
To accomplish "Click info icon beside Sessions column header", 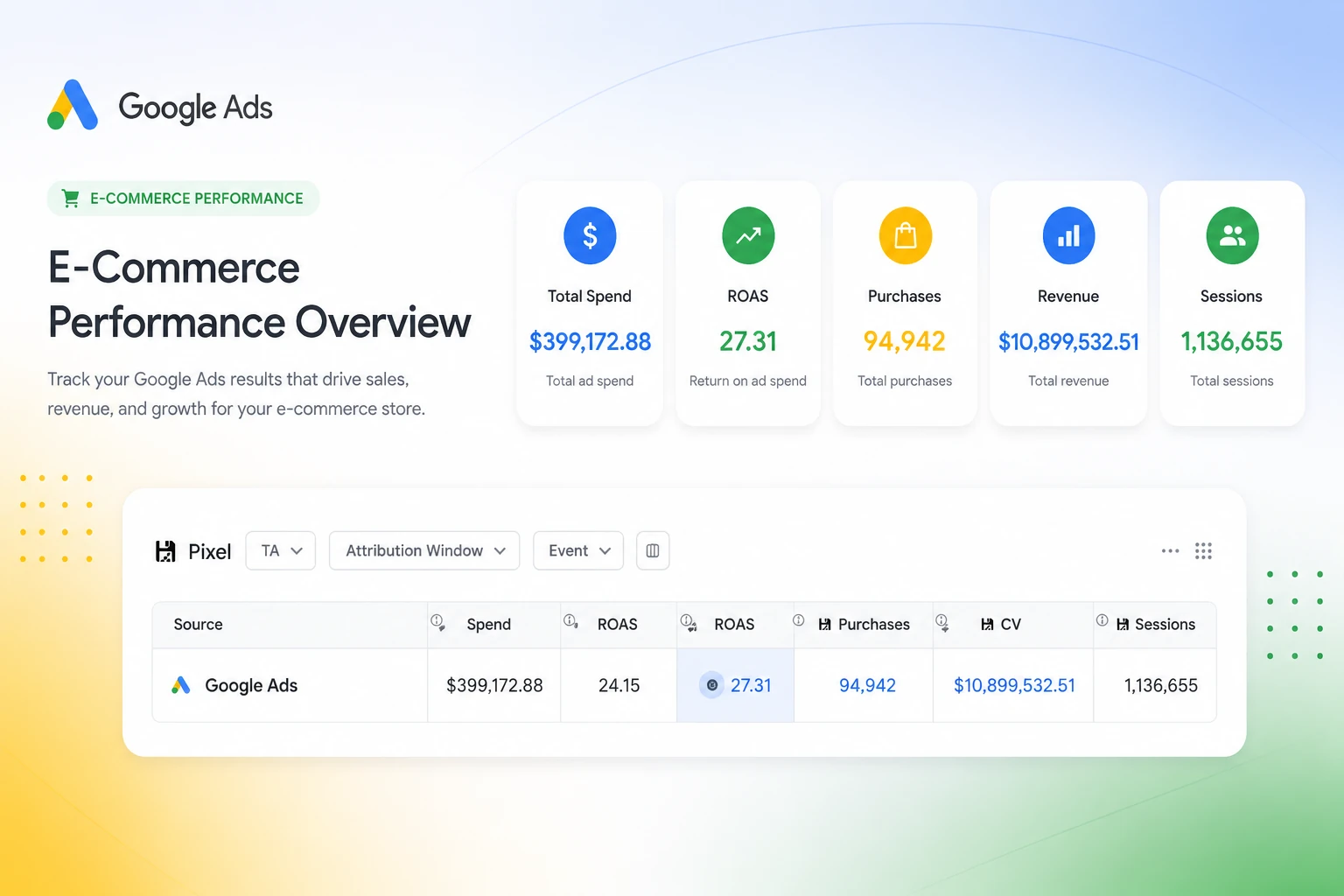I will pos(1102,620).
